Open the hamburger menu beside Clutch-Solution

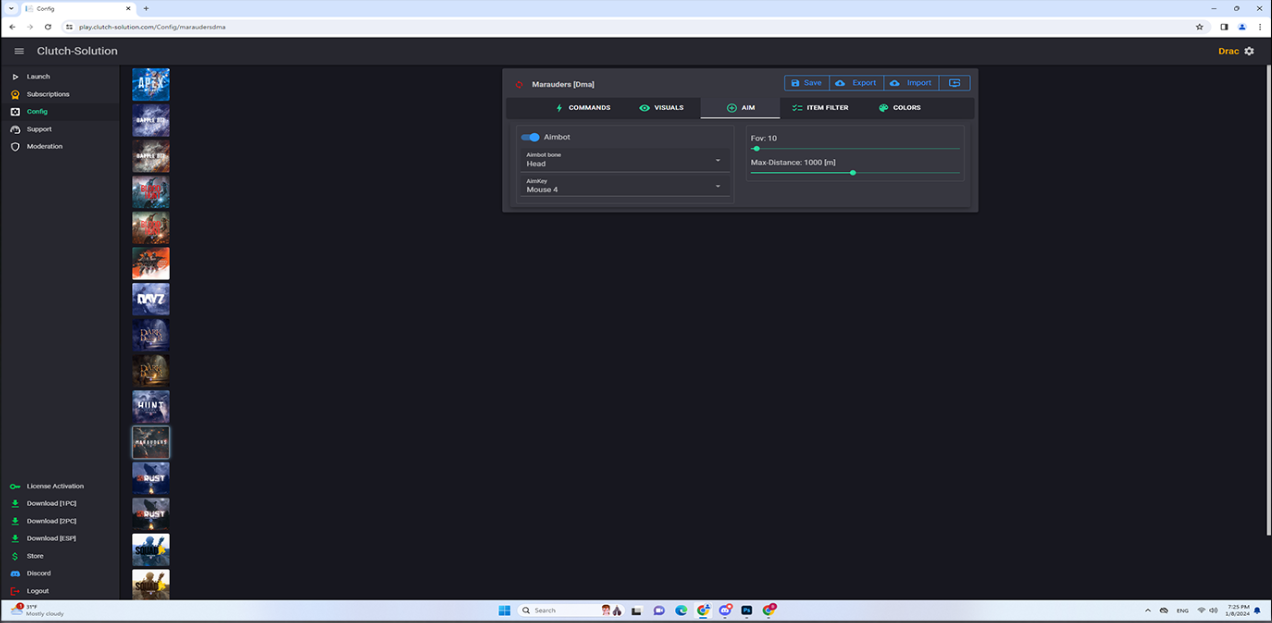pyautogui.click(x=19, y=51)
